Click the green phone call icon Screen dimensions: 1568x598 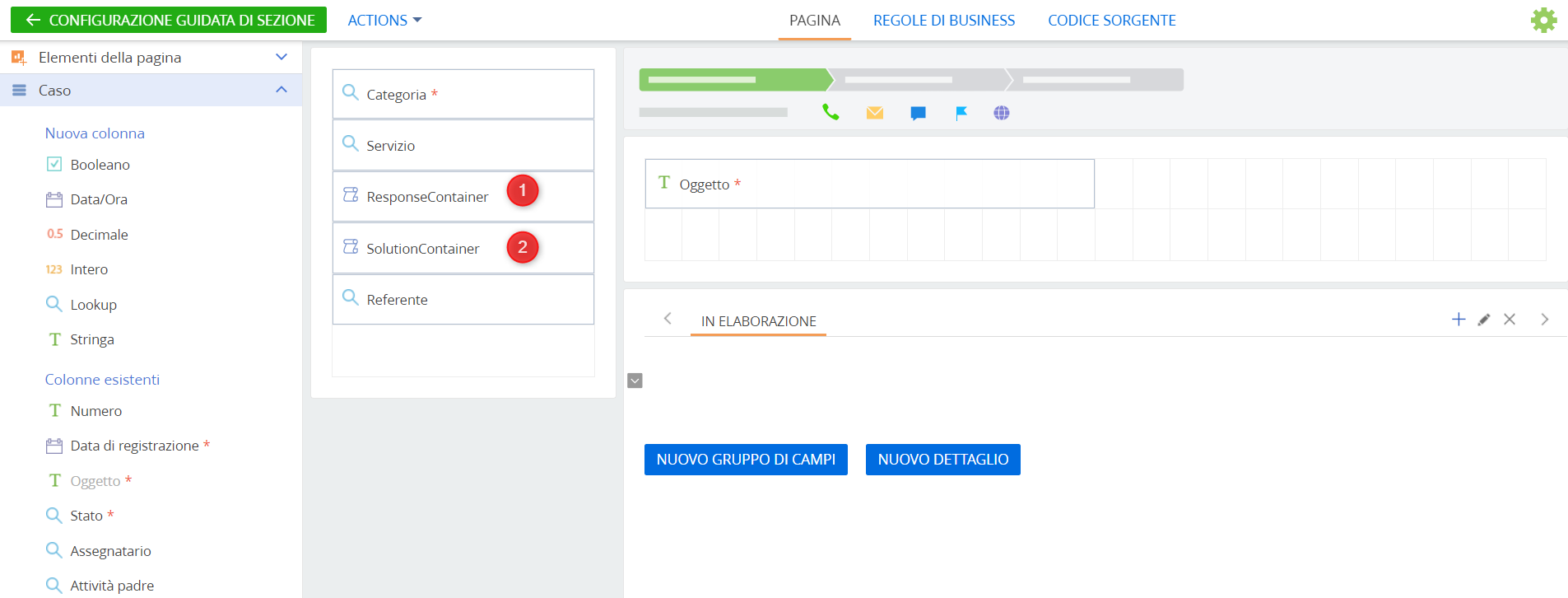[x=831, y=112]
